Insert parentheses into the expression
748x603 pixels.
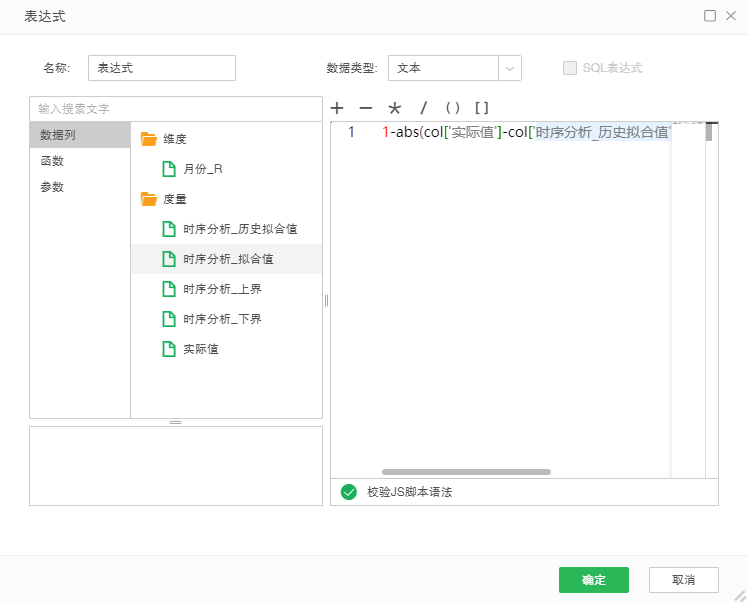point(452,108)
